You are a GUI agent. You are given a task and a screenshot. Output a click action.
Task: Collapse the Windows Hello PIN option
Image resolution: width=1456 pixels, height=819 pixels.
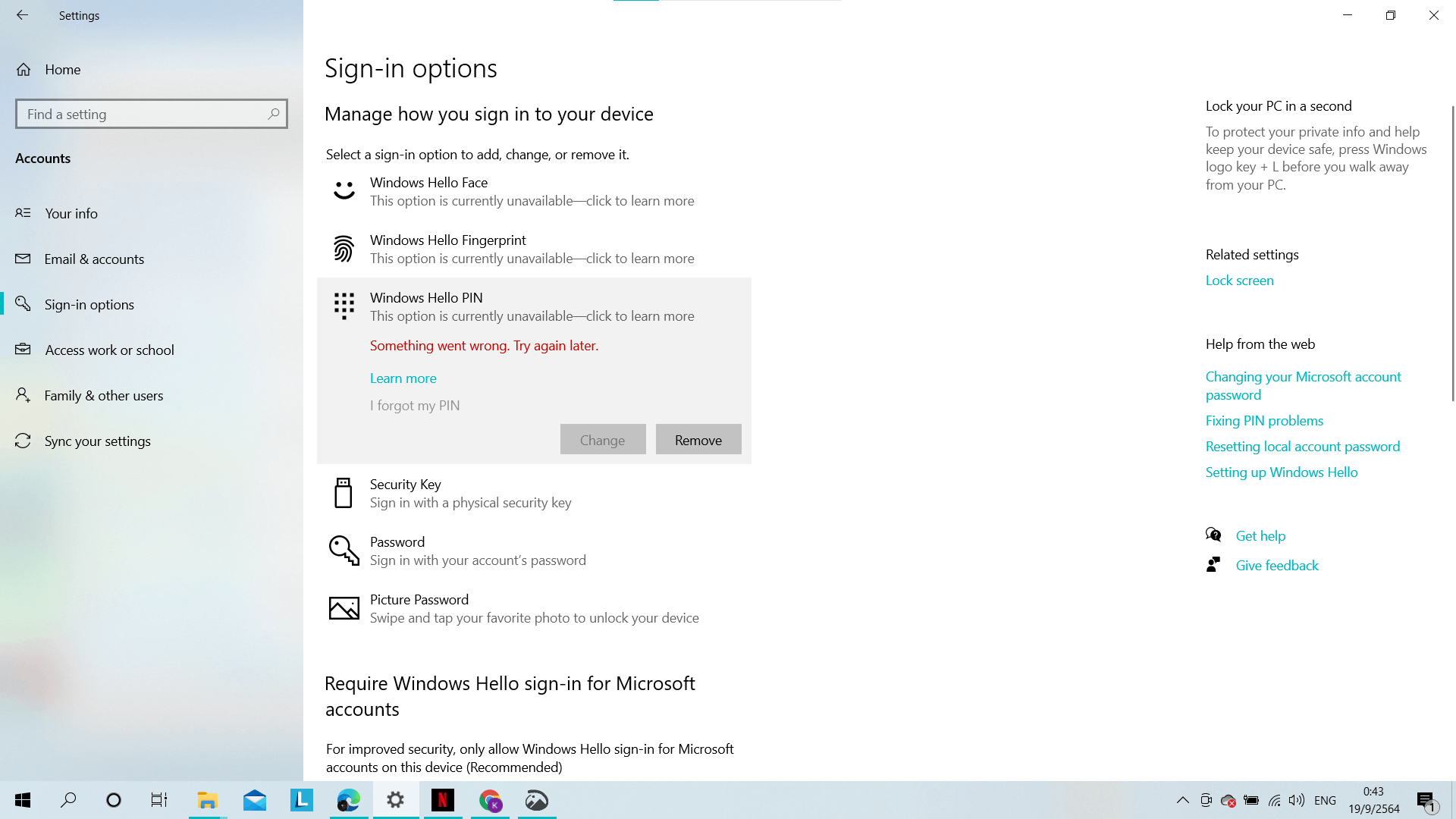(x=426, y=298)
